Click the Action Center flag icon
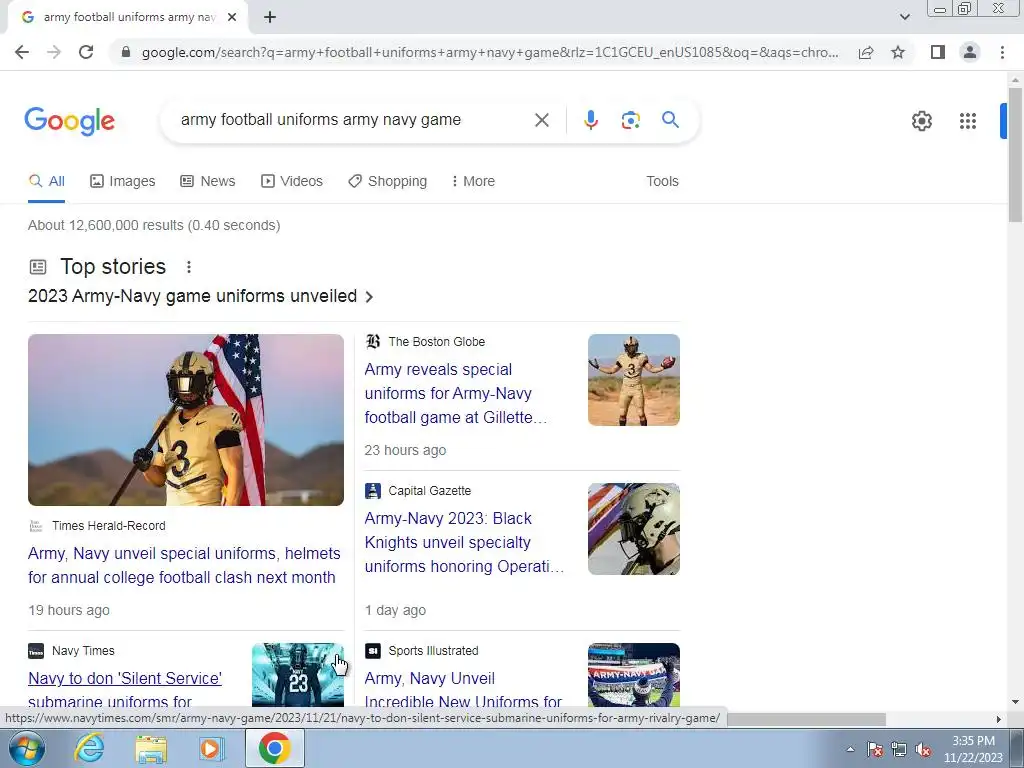This screenshot has height=768, width=1024. (x=875, y=749)
